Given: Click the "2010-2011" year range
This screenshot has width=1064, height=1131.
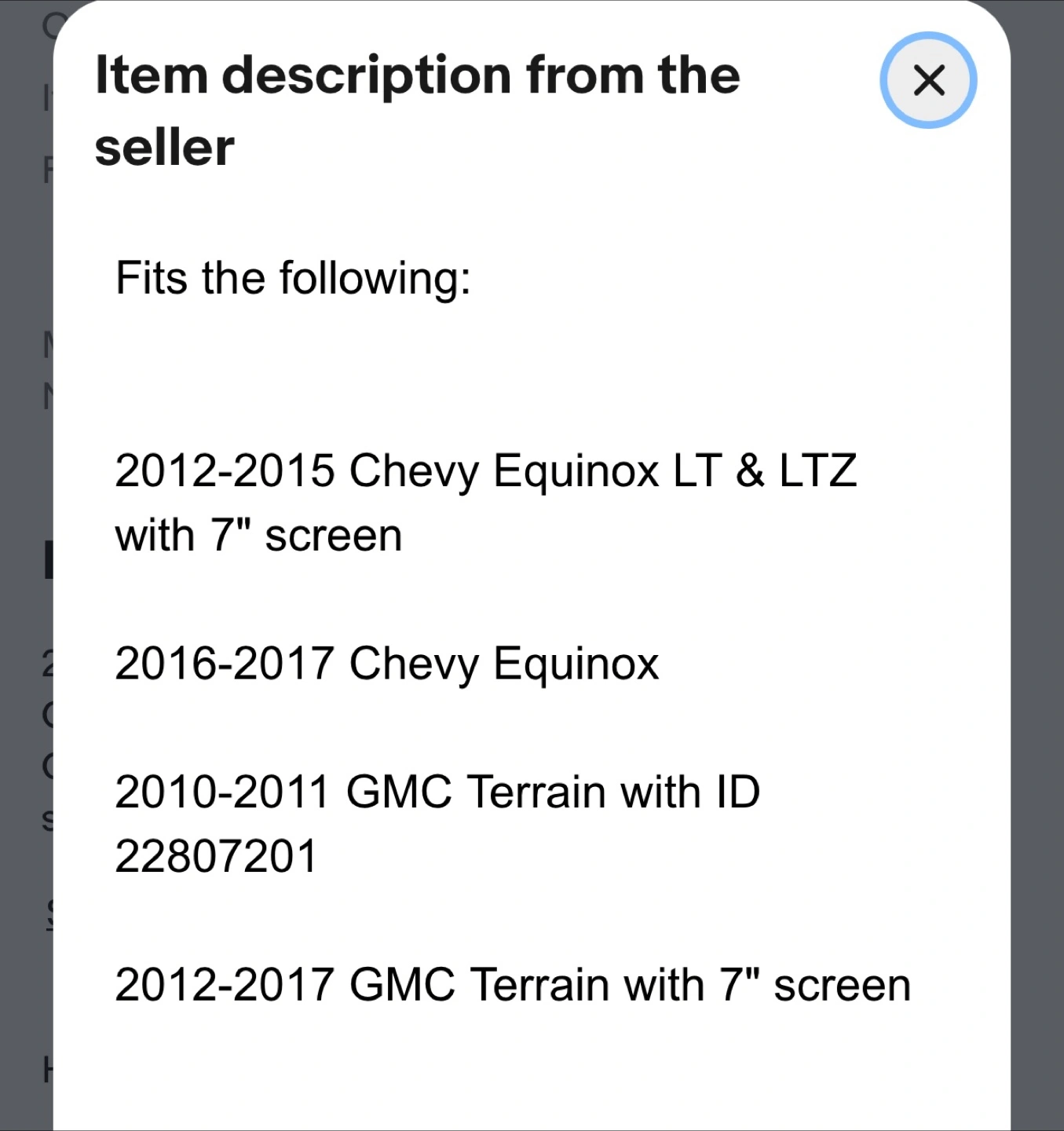Looking at the screenshot, I should pos(222,792).
